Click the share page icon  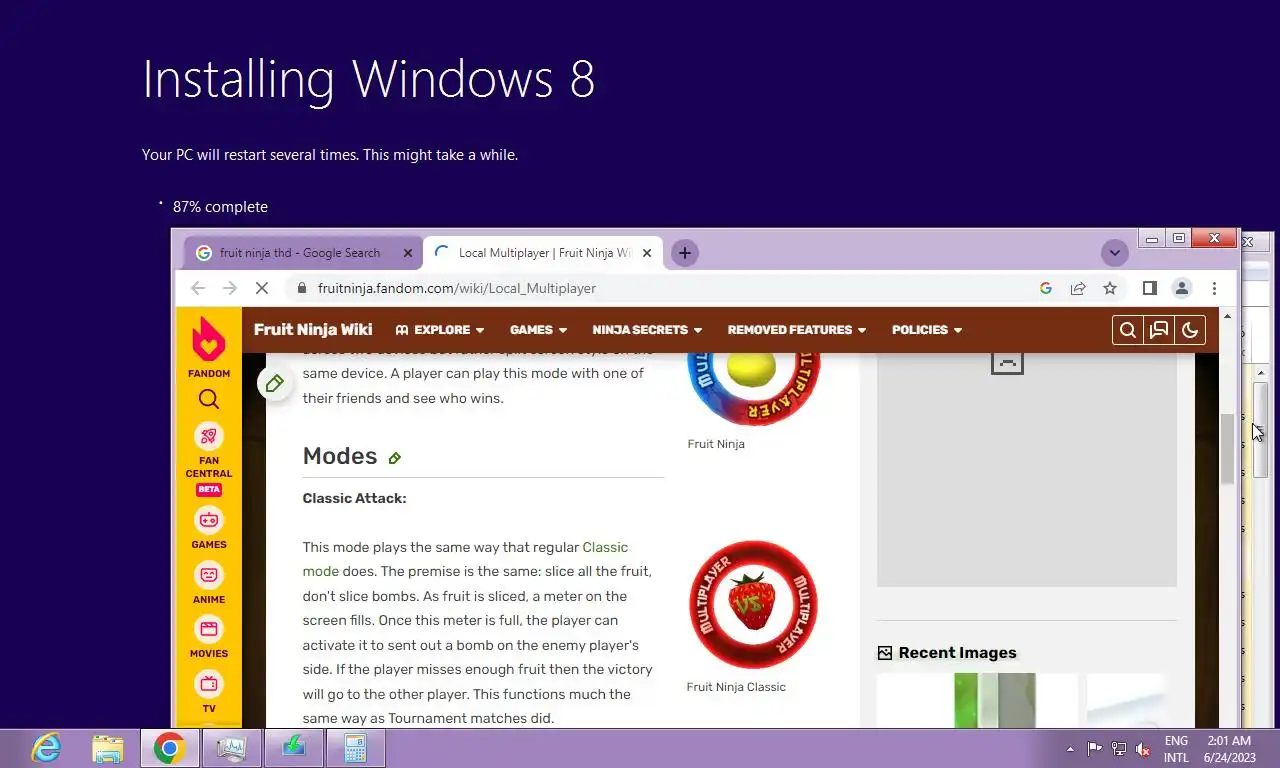1078,288
